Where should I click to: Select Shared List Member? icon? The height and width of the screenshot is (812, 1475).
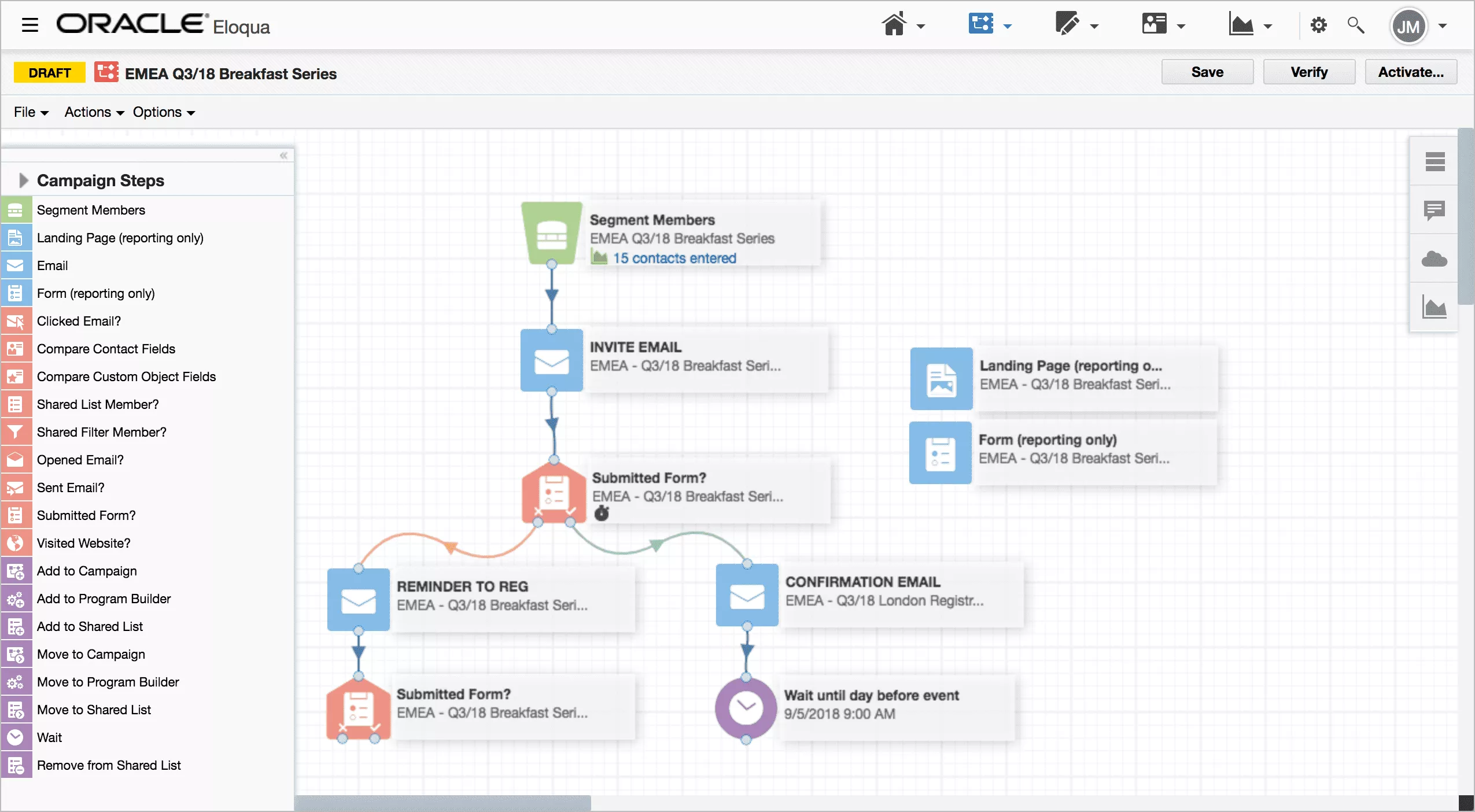(x=16, y=404)
